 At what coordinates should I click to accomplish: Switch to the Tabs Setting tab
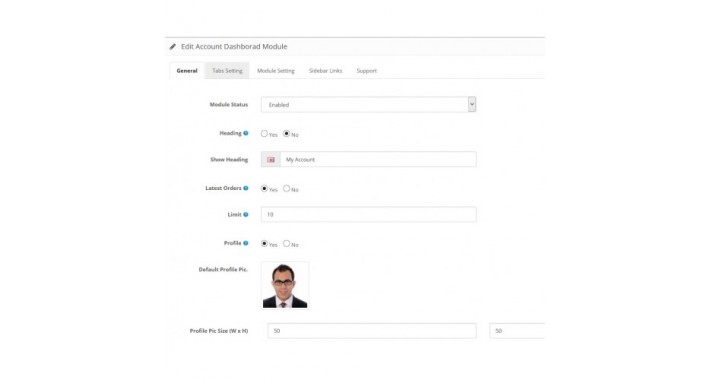227,71
